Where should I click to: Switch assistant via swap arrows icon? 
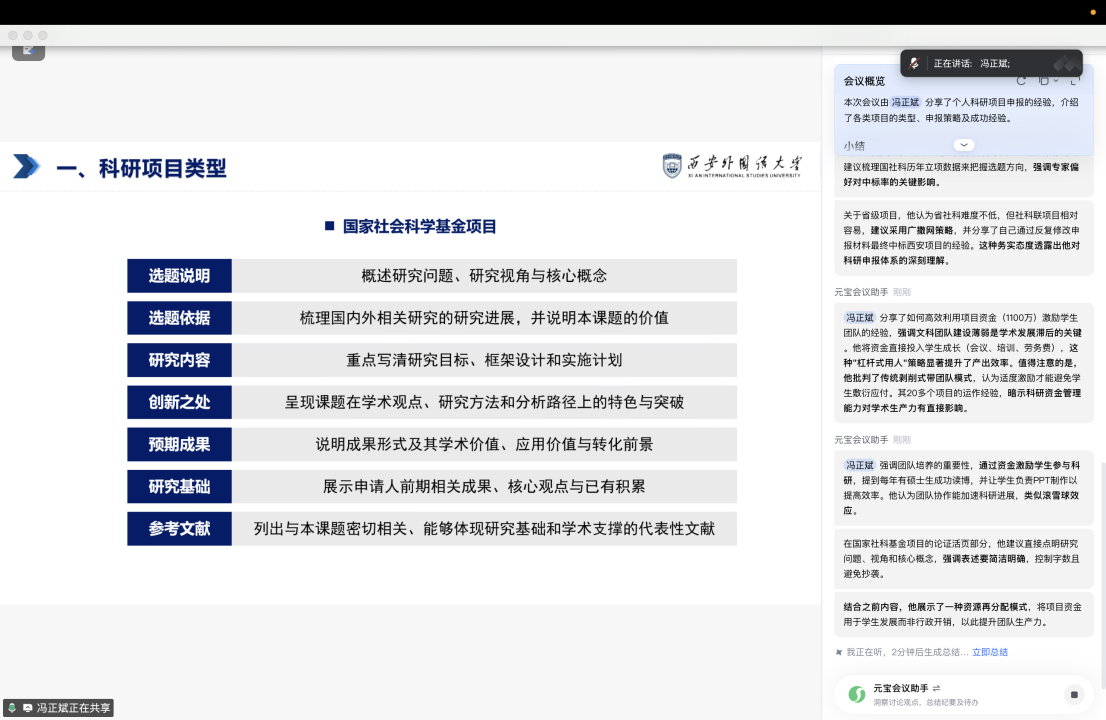[937, 688]
